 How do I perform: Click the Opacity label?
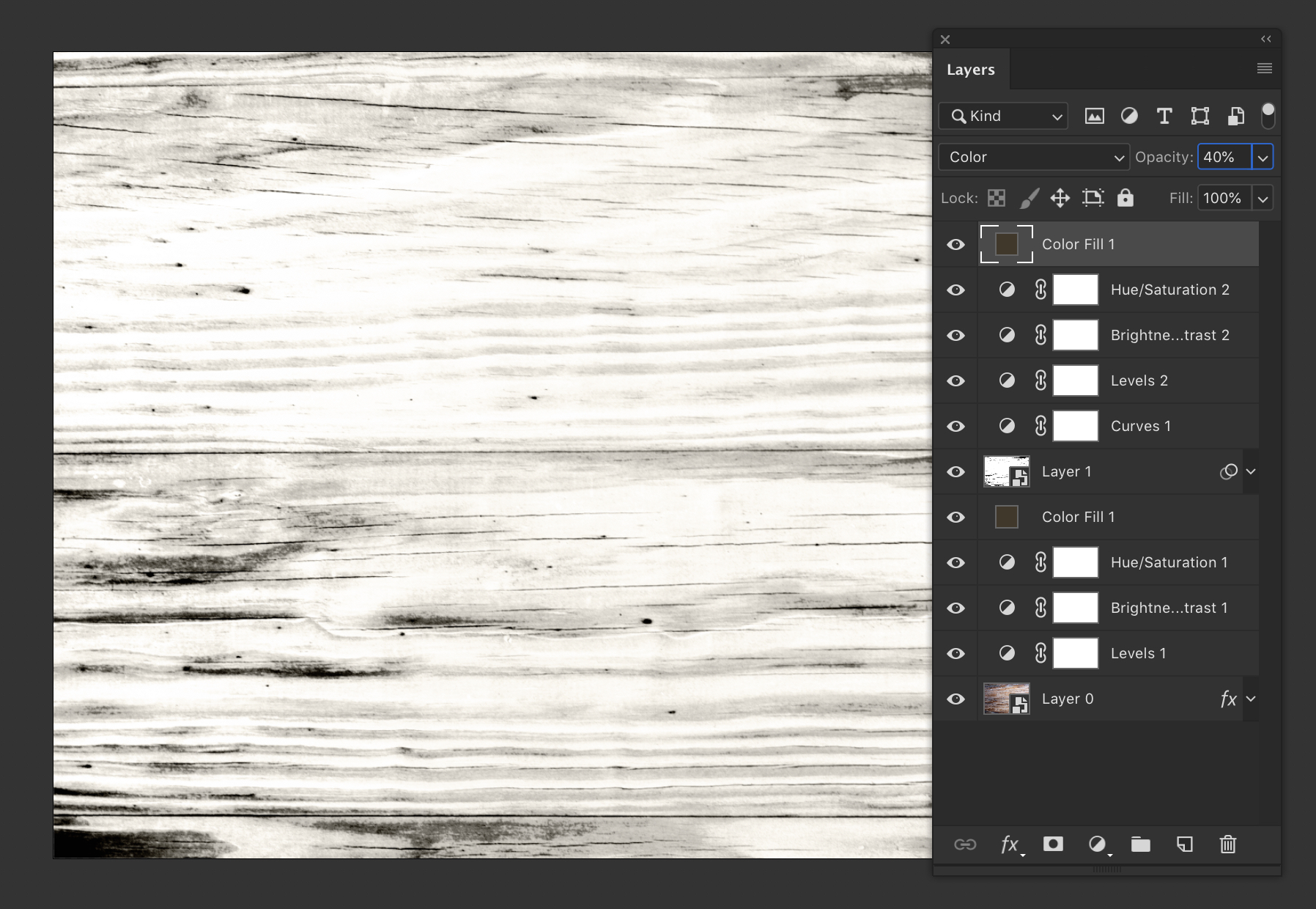click(1164, 157)
